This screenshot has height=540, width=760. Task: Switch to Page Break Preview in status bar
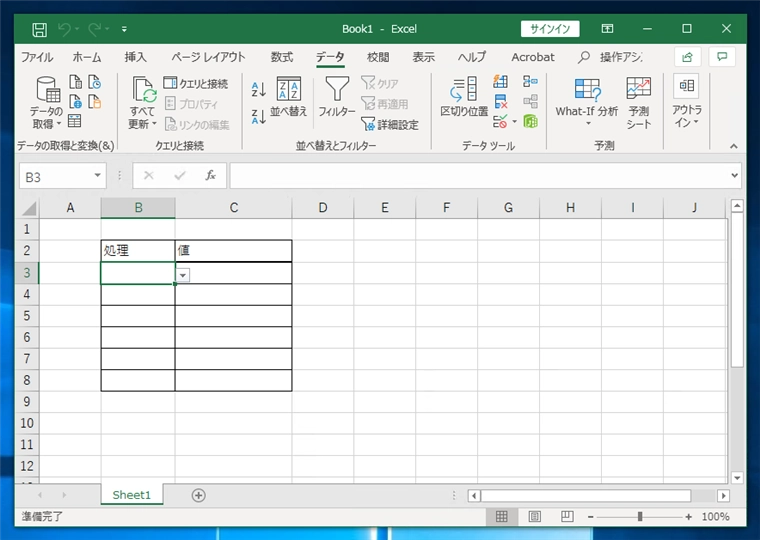click(x=567, y=517)
